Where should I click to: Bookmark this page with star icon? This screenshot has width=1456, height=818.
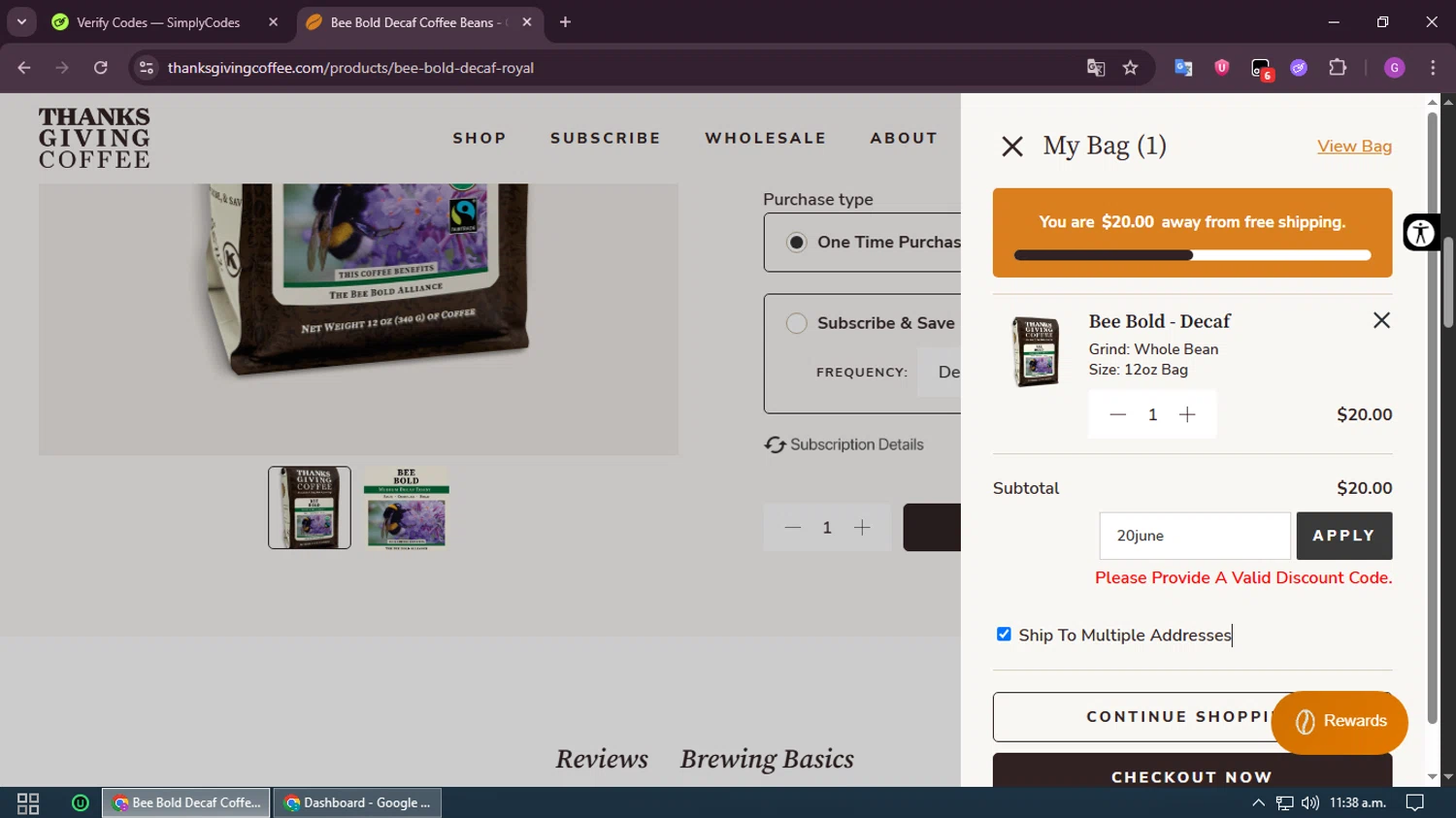(x=1130, y=68)
